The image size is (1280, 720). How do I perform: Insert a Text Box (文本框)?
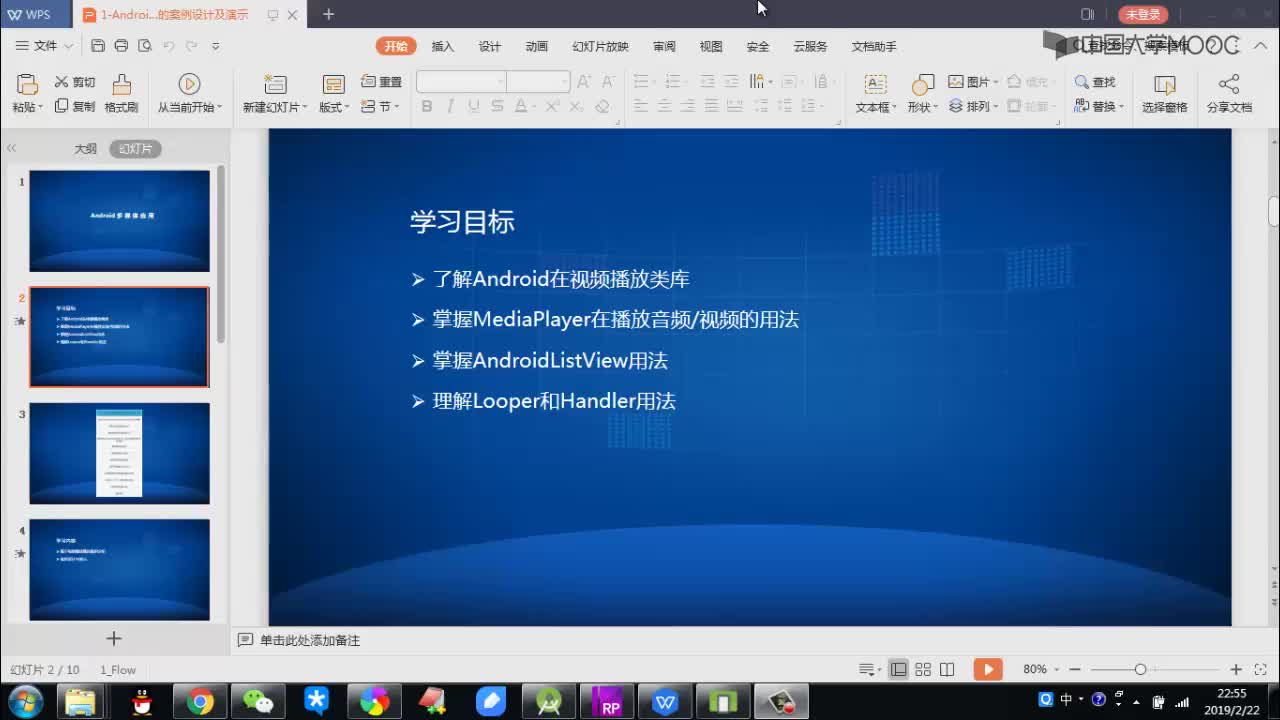(876, 94)
